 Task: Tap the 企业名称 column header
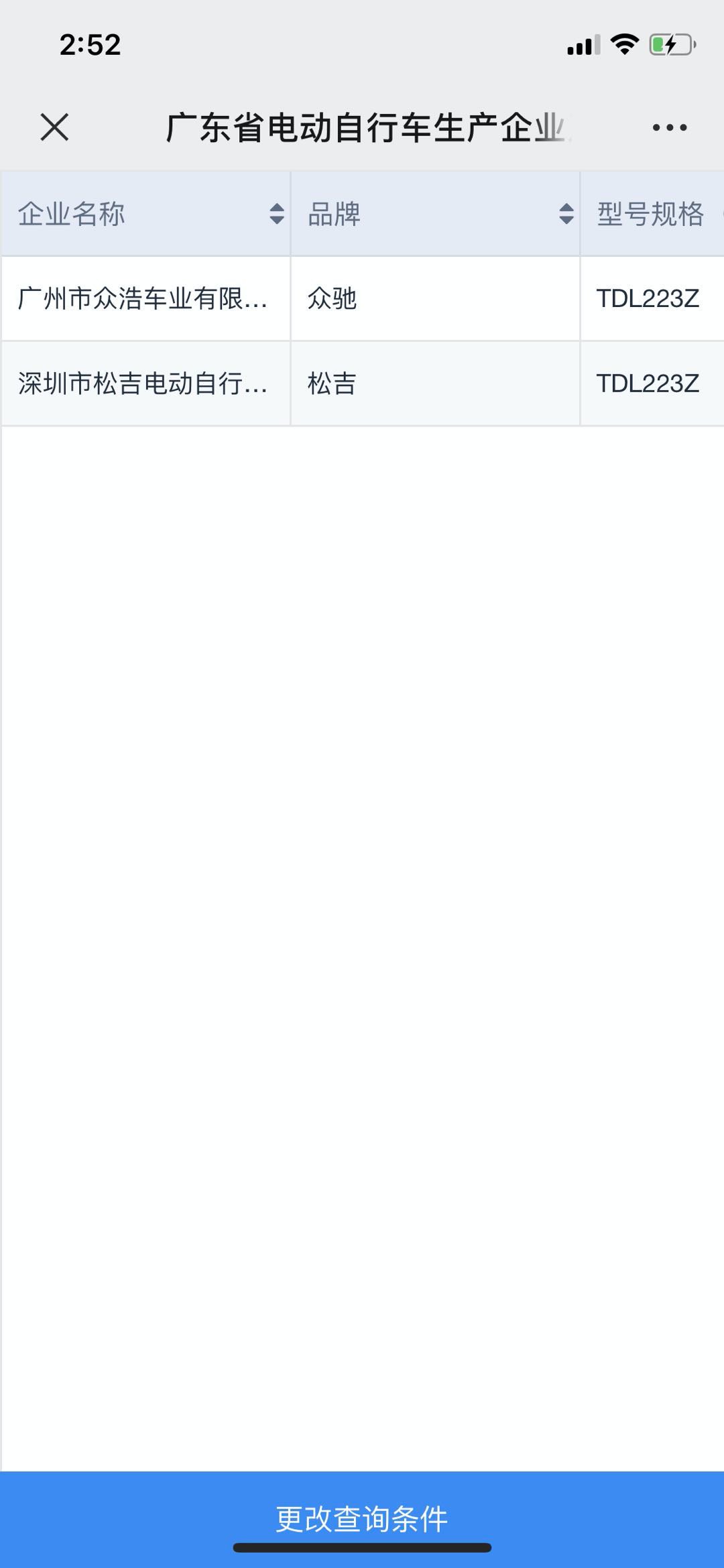click(x=145, y=214)
